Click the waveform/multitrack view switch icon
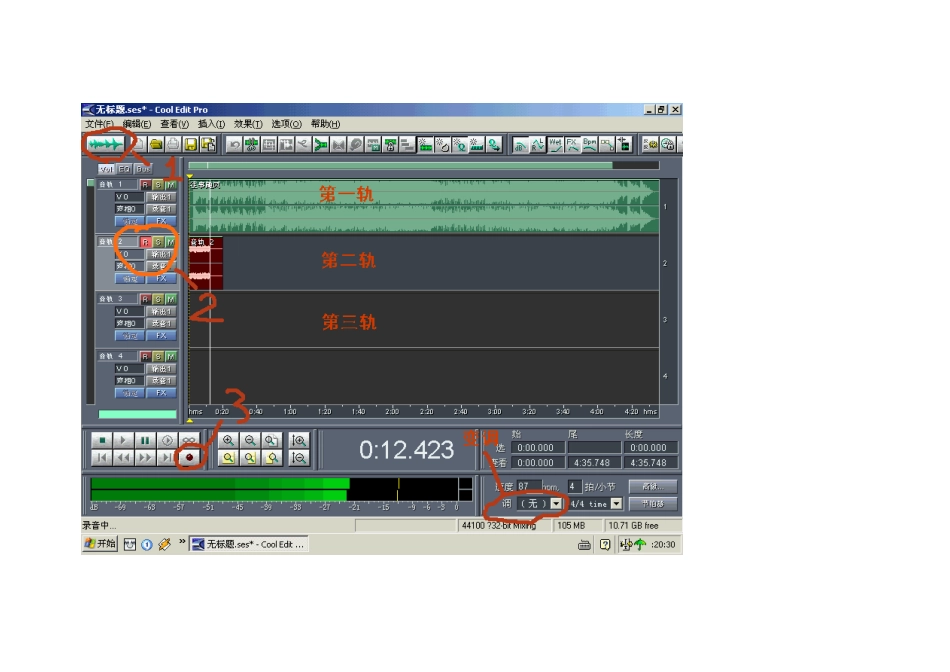The width and height of the screenshot is (950, 672). tap(105, 144)
